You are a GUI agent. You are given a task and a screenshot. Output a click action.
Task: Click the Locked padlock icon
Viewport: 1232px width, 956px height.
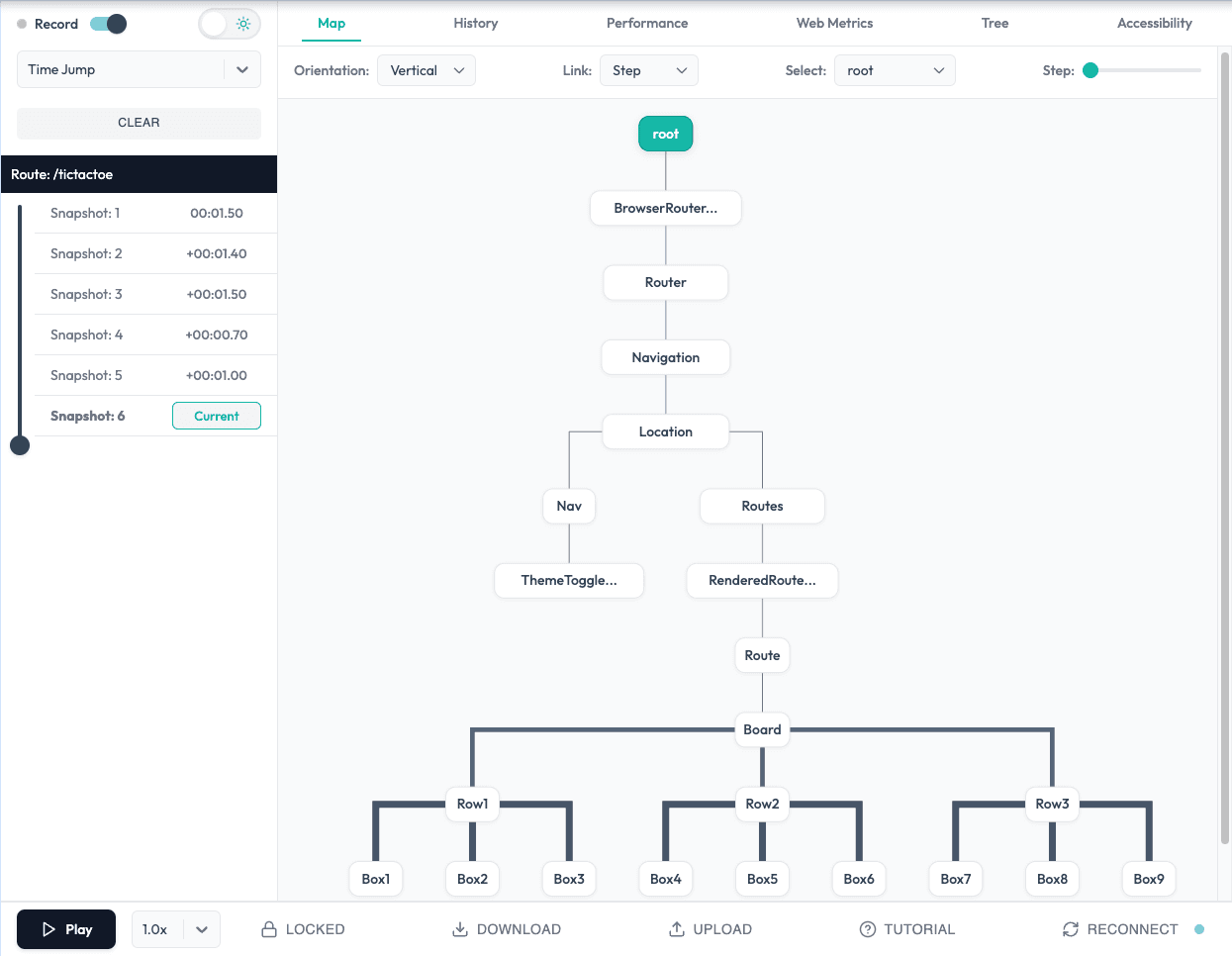268,928
